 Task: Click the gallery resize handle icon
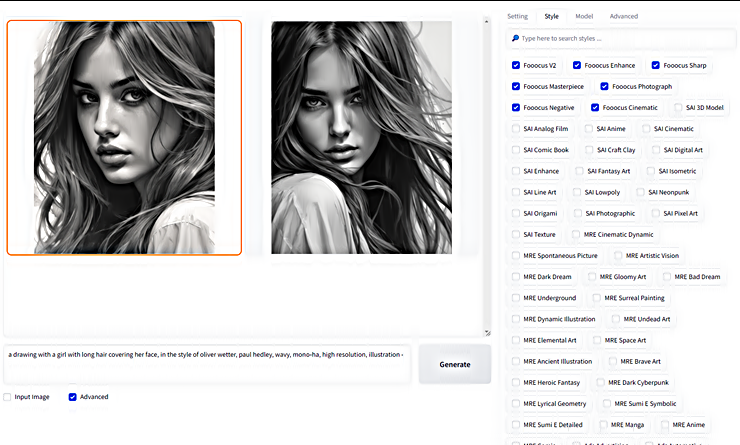point(488,333)
